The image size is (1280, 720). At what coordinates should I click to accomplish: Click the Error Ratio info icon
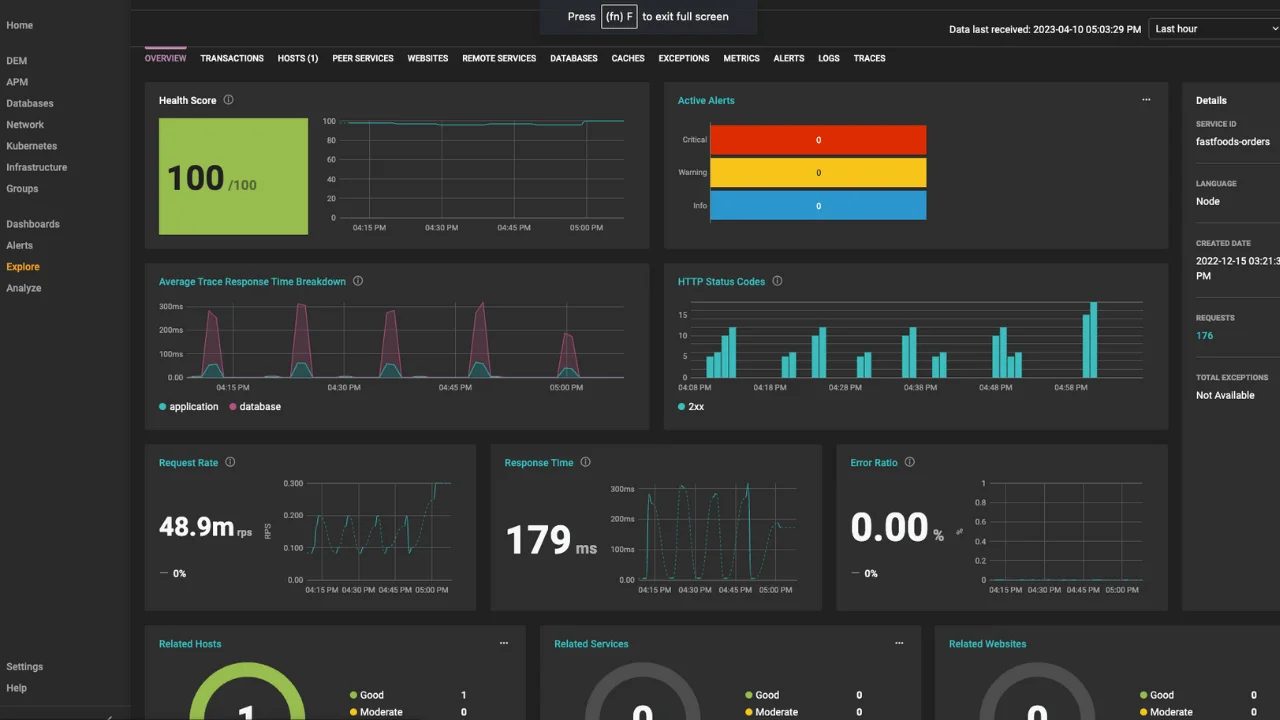coord(910,462)
